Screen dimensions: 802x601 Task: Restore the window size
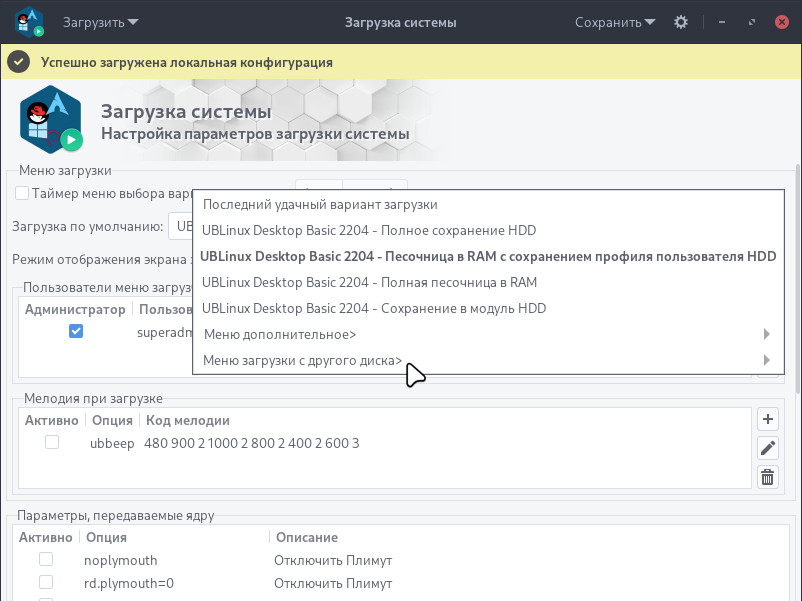point(752,22)
